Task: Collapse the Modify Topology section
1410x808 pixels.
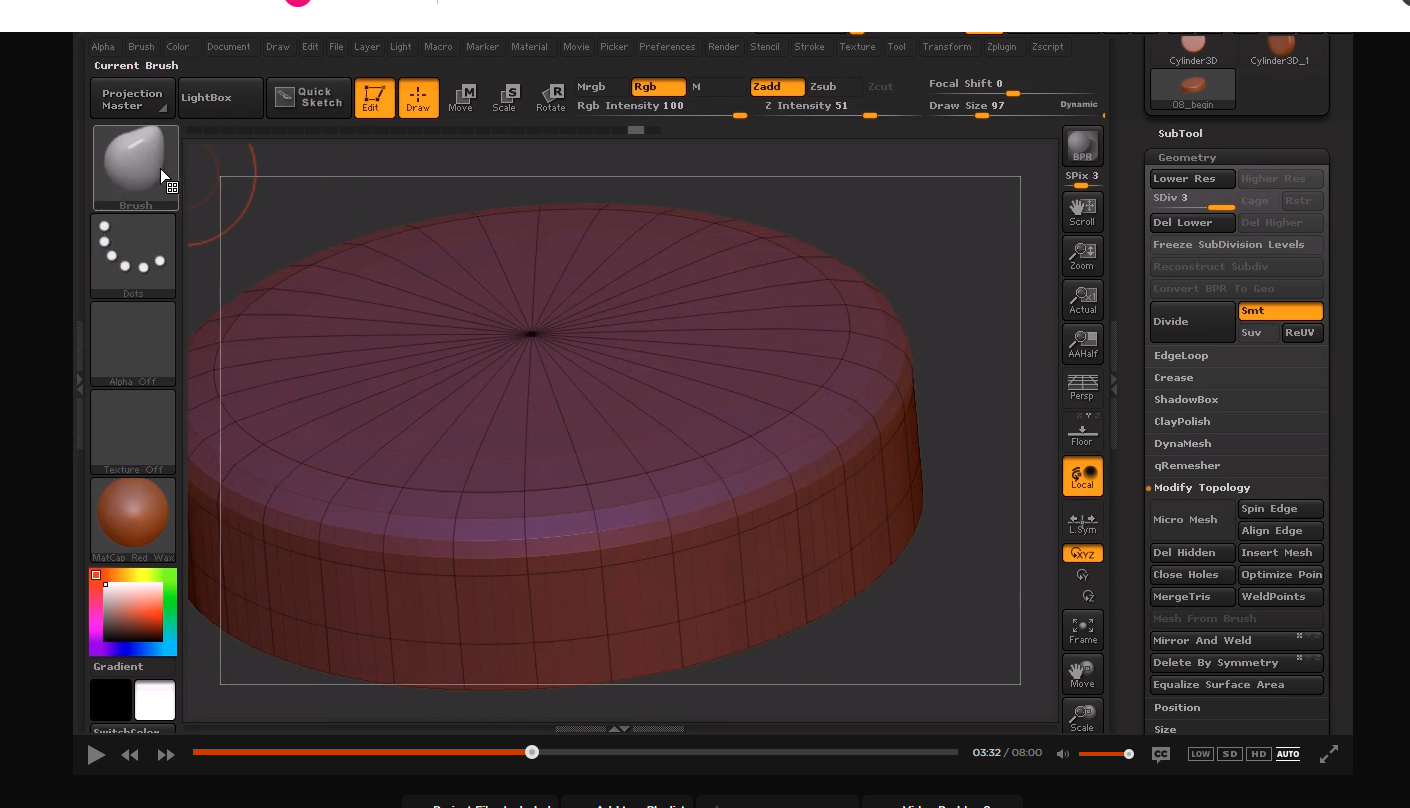Action: pos(1202,488)
